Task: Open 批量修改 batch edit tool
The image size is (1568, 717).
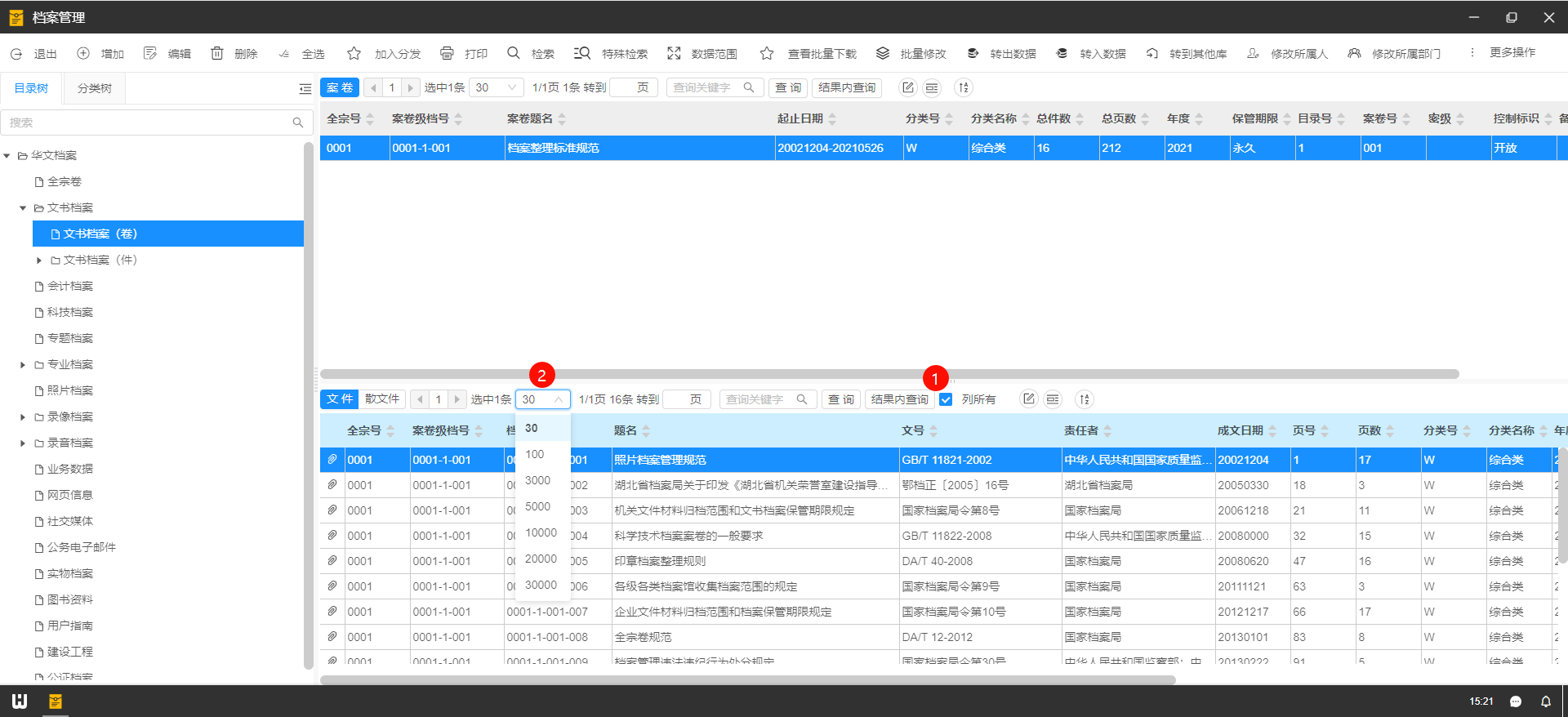Action: (x=883, y=53)
